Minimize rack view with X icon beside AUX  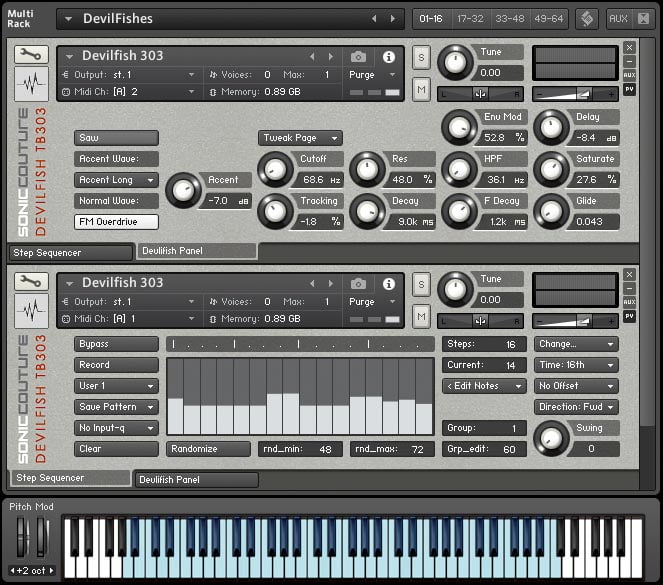tap(644, 19)
